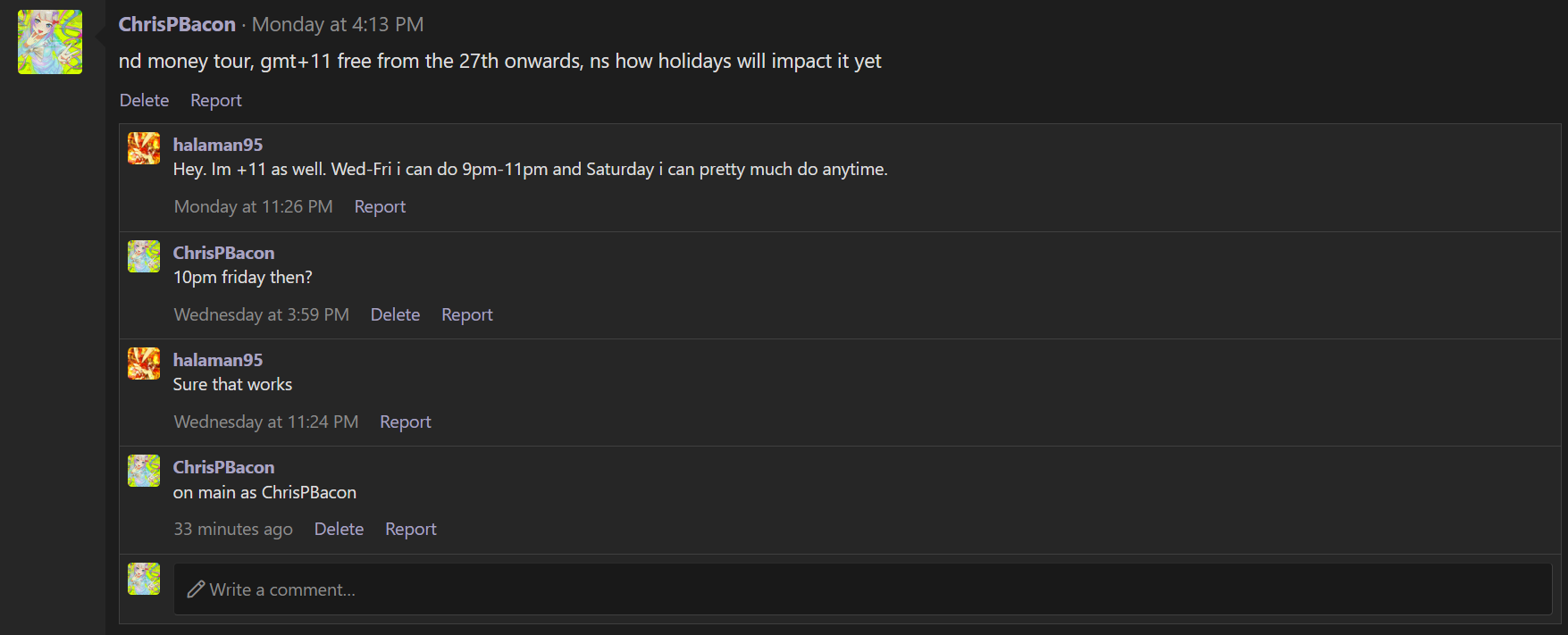Delete the '10pm friday then?' comment
This screenshot has width=1568, height=635.
395,314
